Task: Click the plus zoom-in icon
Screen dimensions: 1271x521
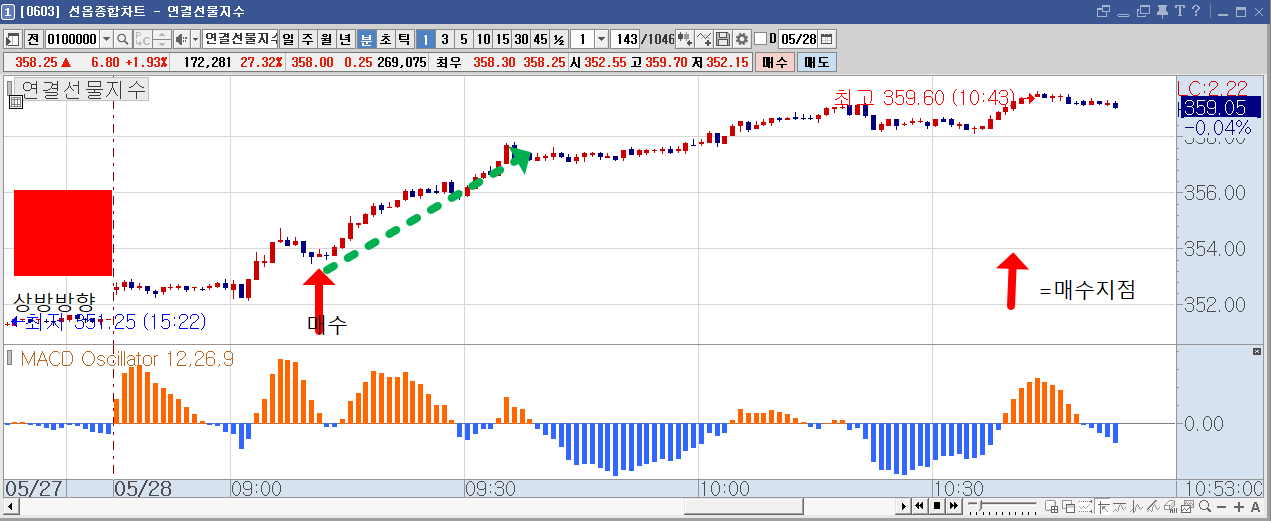Action: (x=1238, y=506)
